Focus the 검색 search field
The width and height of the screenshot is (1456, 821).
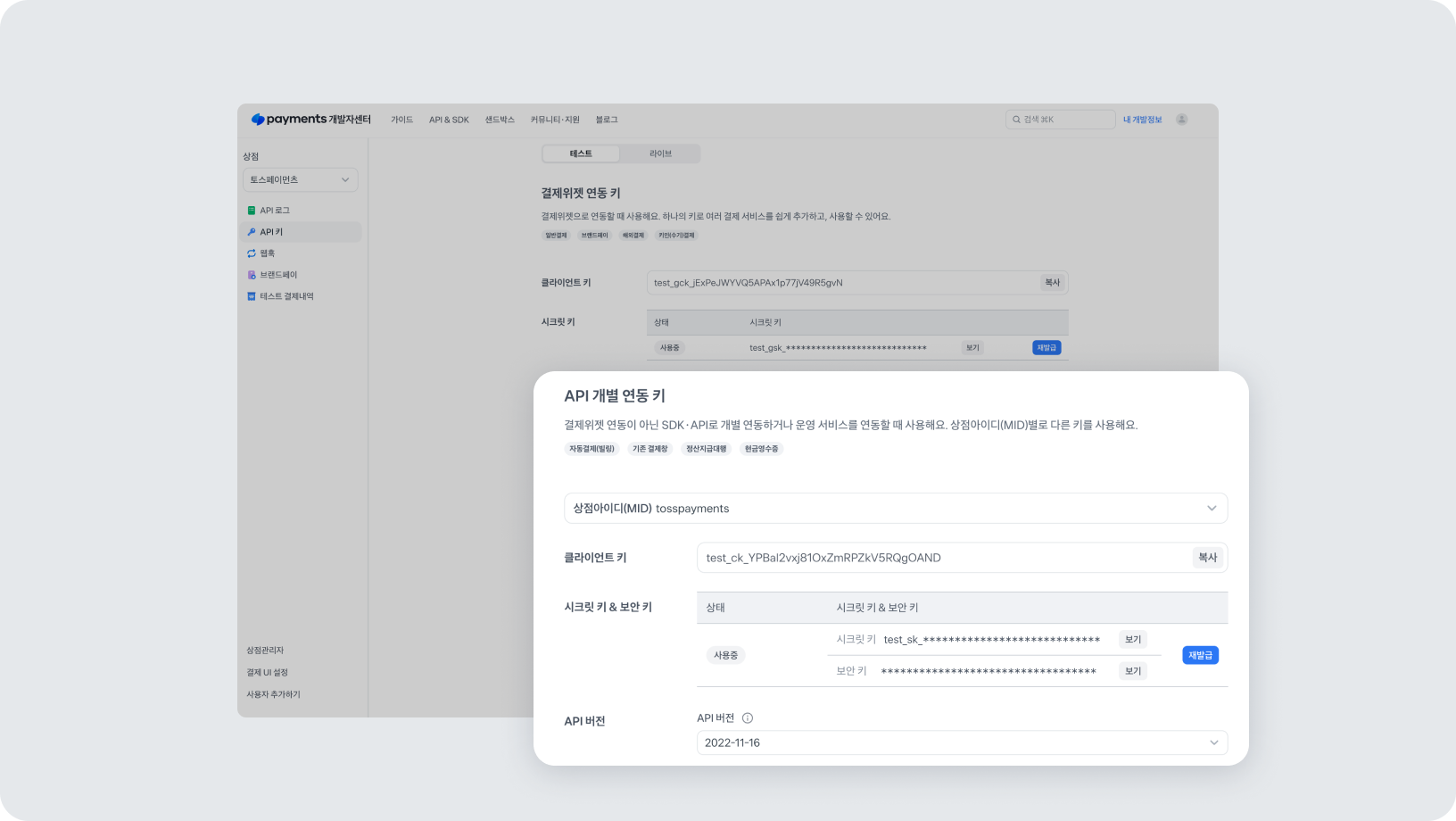point(1061,120)
